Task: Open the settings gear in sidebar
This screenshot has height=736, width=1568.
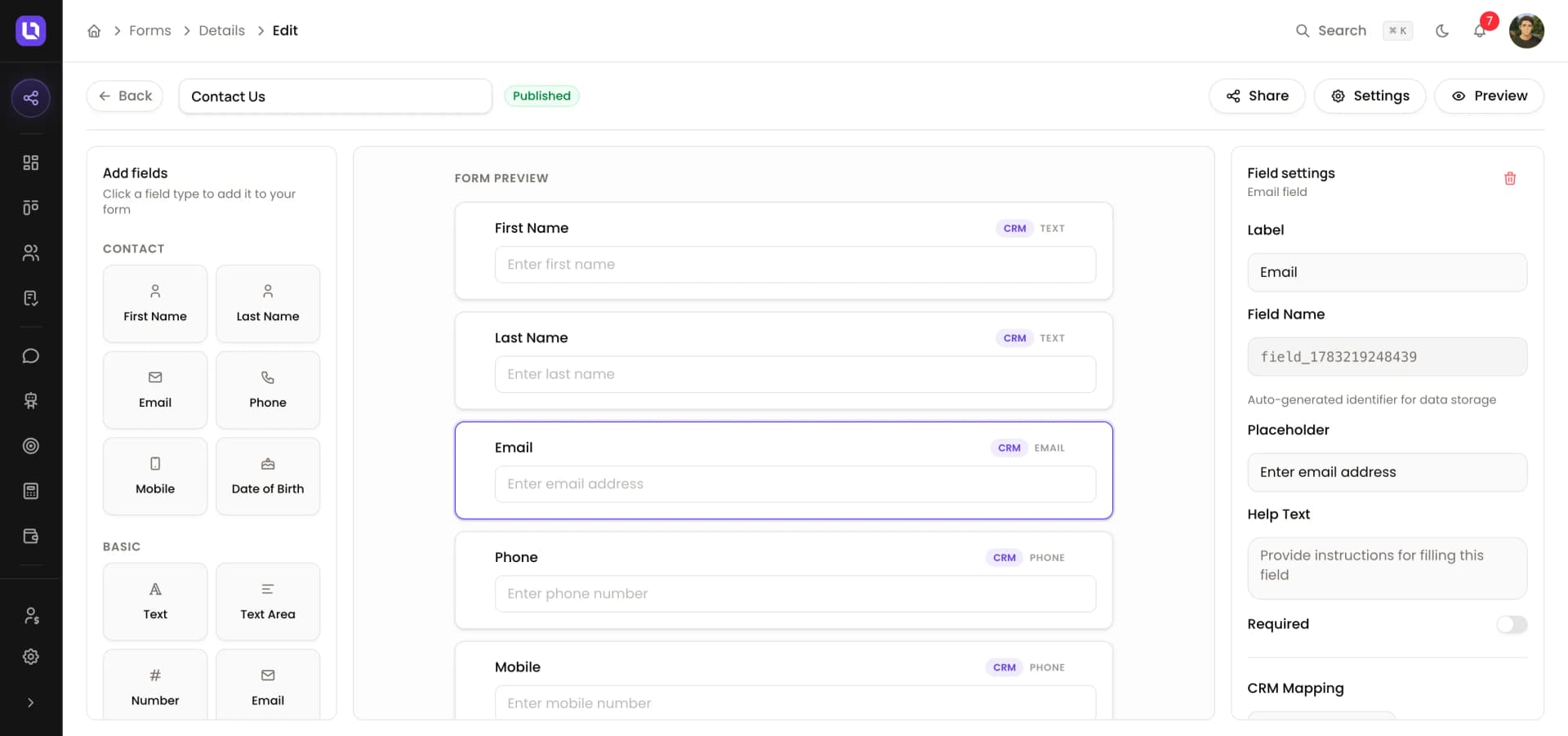Action: pyautogui.click(x=31, y=657)
